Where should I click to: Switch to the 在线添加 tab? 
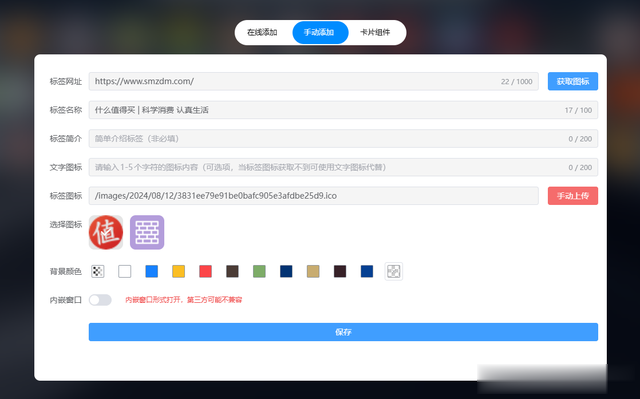click(262, 32)
